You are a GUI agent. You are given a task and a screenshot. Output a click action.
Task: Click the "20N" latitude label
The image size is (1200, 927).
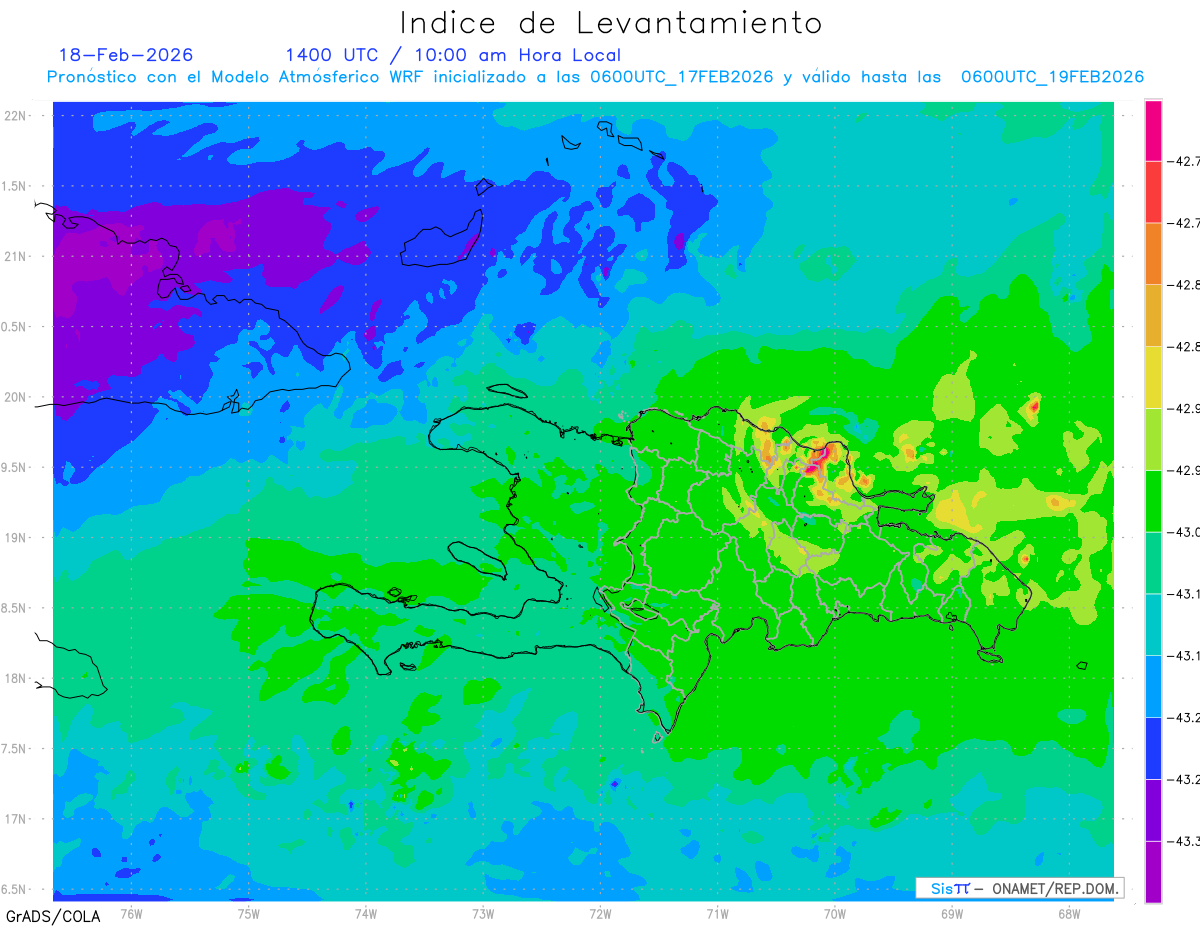pos(17,397)
